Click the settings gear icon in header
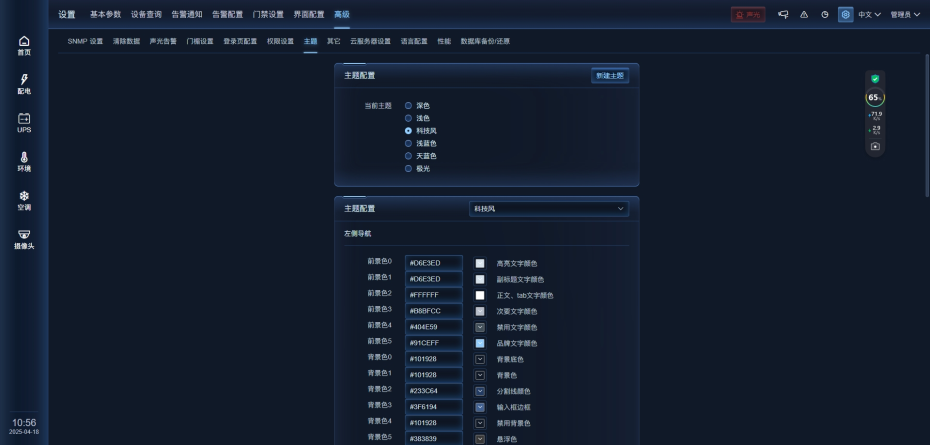The width and height of the screenshot is (930, 445). [846, 14]
